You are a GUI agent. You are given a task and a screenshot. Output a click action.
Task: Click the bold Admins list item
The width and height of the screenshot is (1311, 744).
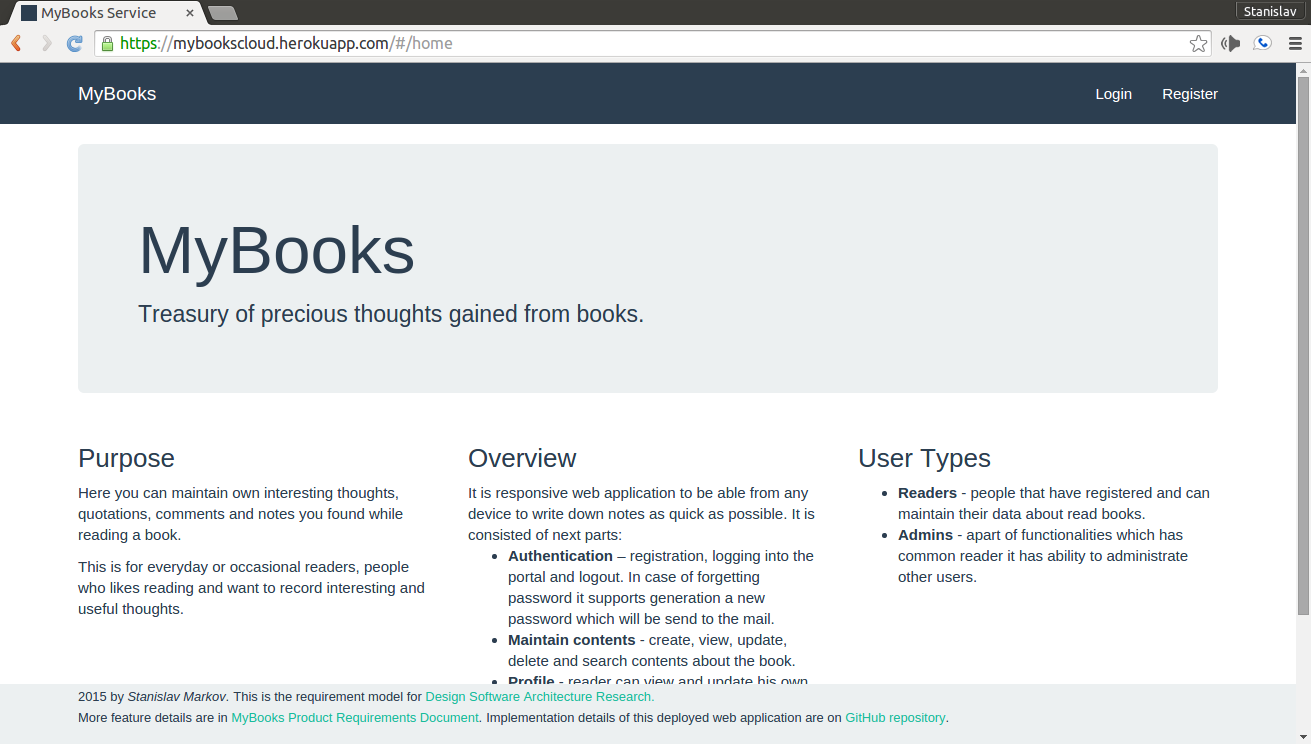925,535
